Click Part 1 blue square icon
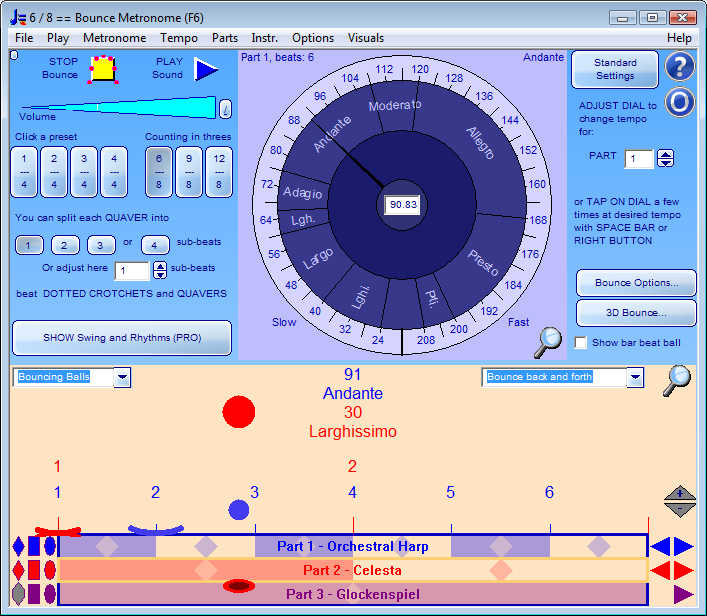The image size is (707, 616). tap(34, 546)
